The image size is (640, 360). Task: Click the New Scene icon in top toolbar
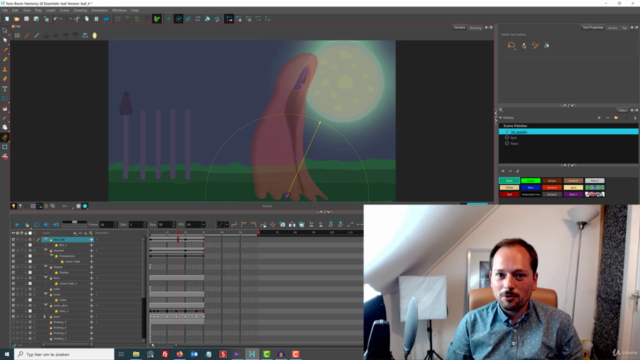[7, 19]
